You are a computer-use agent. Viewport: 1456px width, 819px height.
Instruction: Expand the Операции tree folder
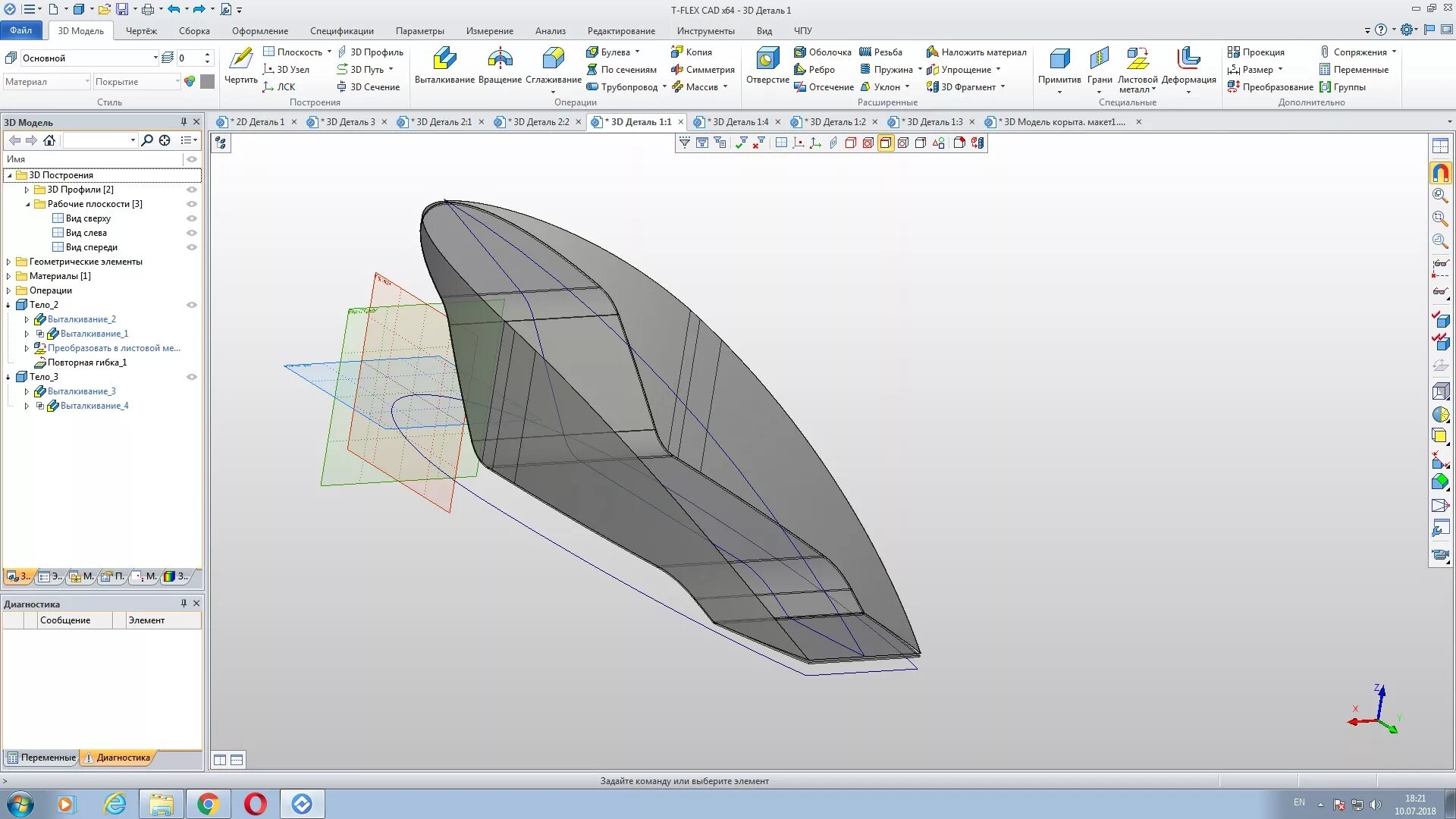point(9,290)
